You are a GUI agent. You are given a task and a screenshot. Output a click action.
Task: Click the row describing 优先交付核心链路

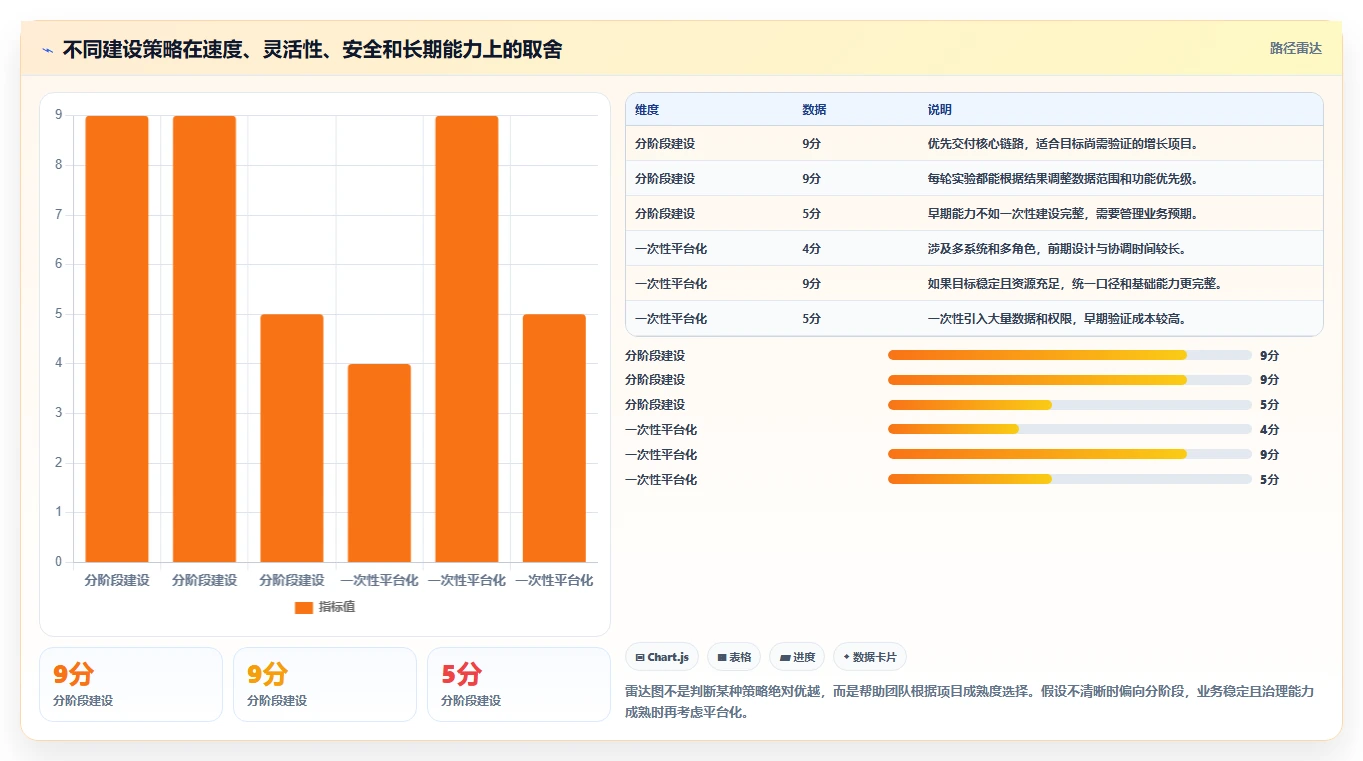(x=974, y=143)
